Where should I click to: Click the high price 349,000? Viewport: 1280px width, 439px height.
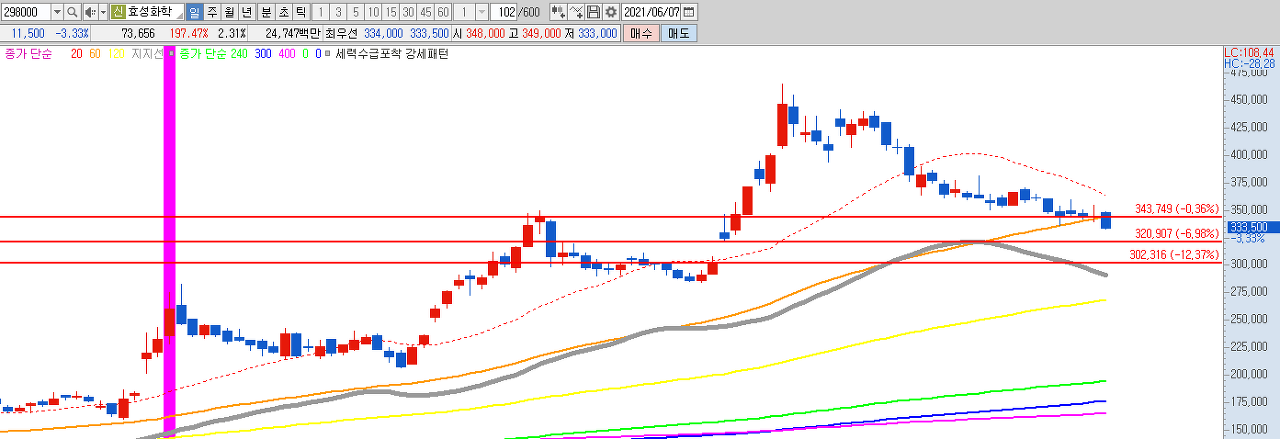pyautogui.click(x=541, y=33)
